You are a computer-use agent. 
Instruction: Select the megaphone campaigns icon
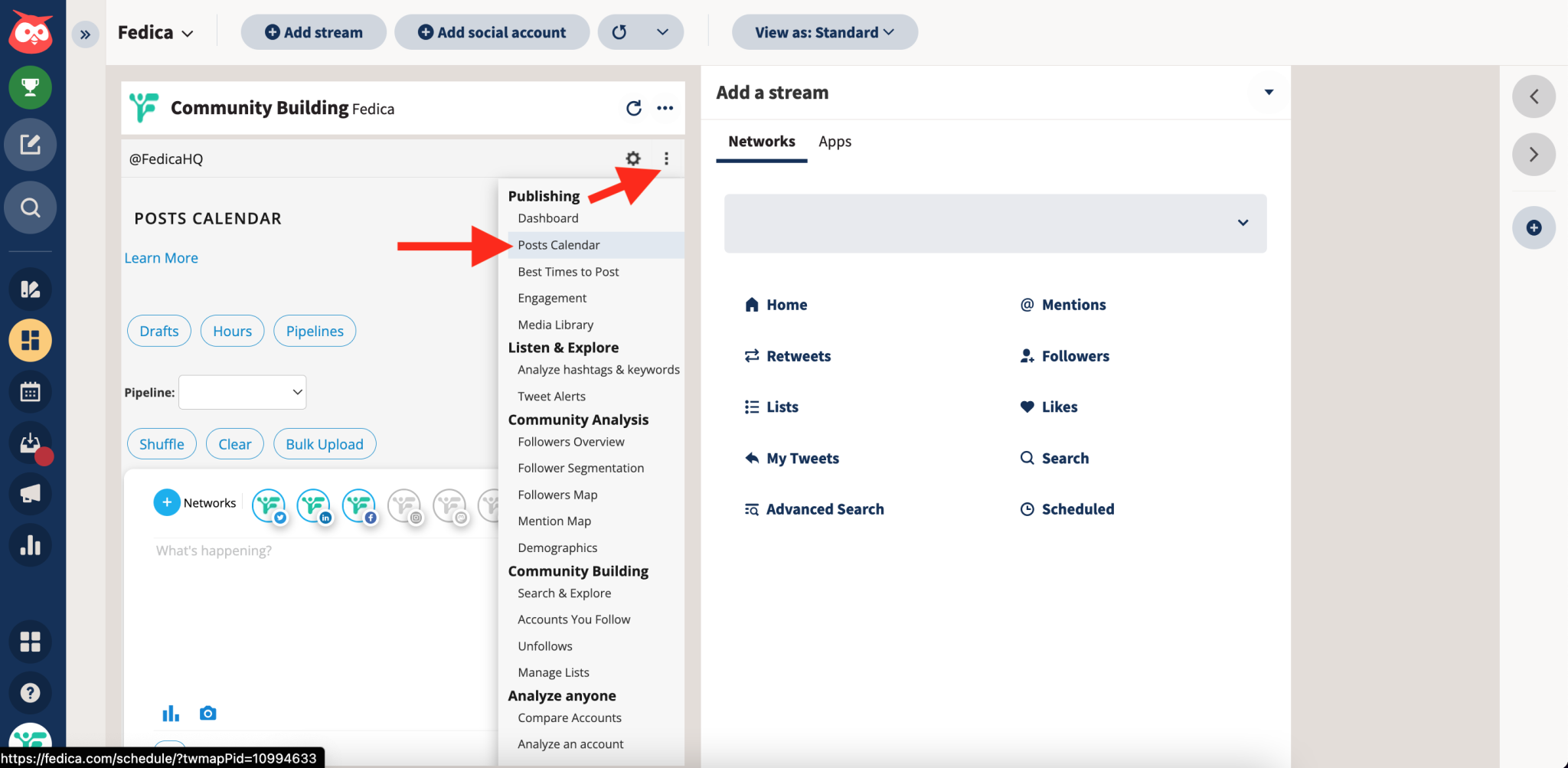coord(30,494)
